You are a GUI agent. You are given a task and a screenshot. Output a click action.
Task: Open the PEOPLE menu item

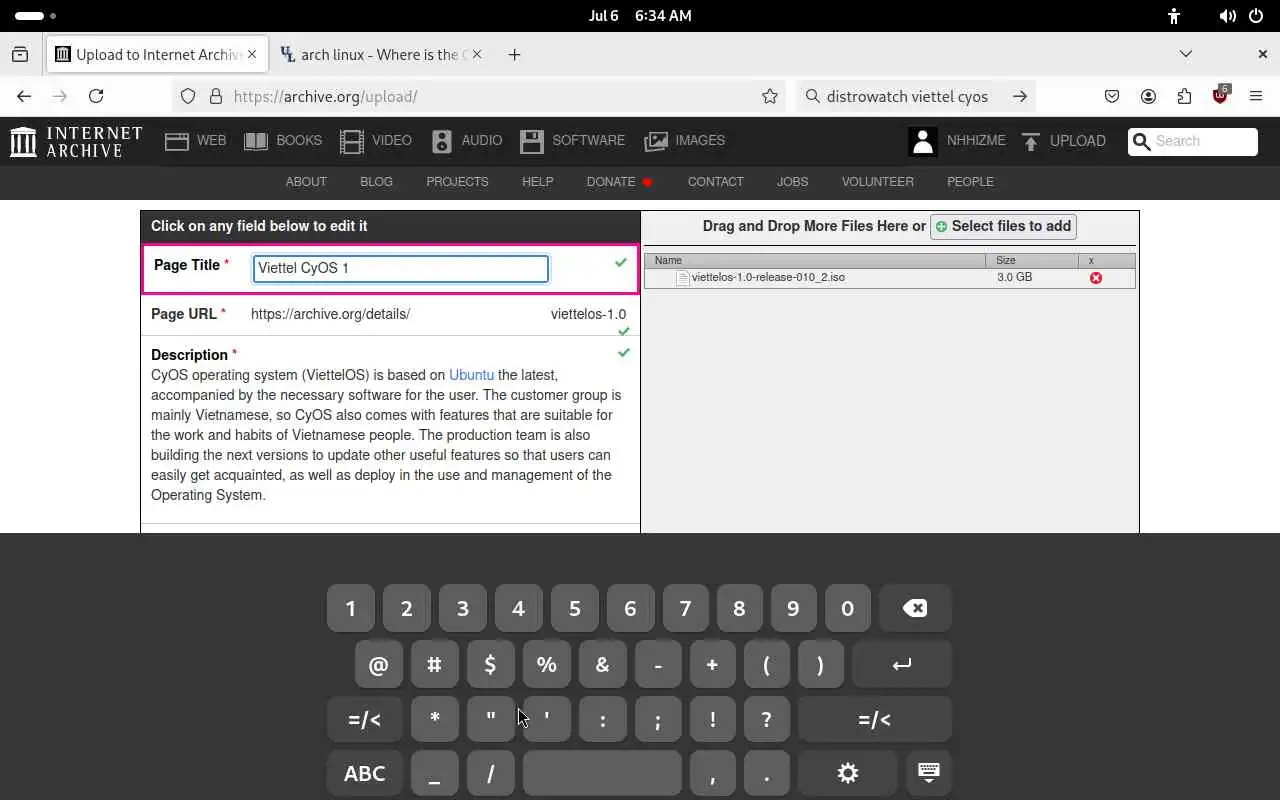click(x=970, y=182)
